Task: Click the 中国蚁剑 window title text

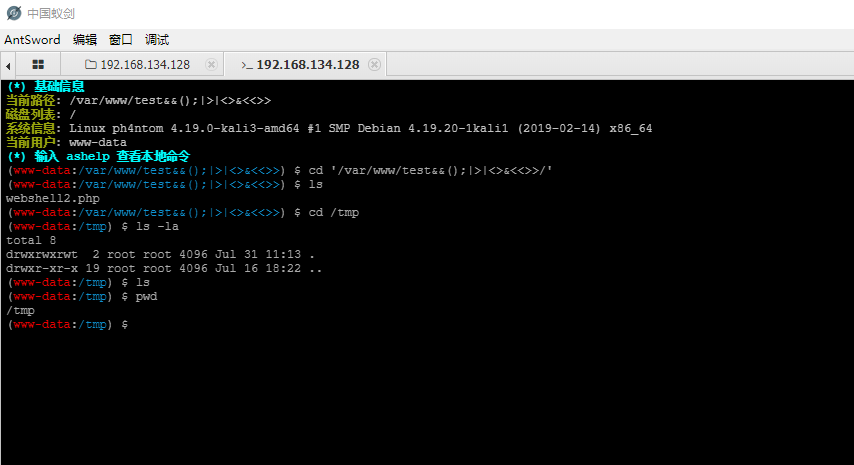Action: [x=51, y=13]
